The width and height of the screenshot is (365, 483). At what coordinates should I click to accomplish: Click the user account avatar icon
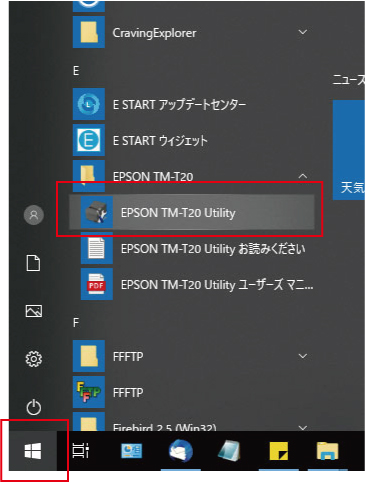tap(34, 215)
